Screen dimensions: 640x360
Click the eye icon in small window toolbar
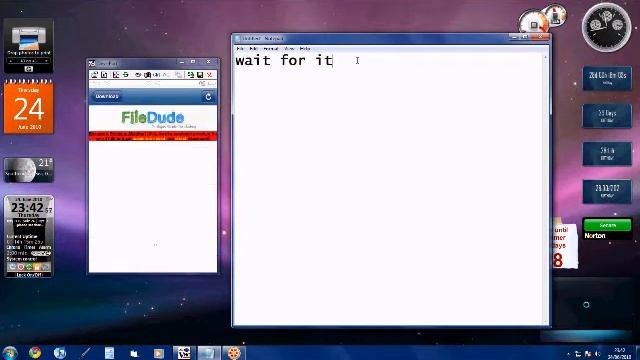pyautogui.click(x=138, y=75)
